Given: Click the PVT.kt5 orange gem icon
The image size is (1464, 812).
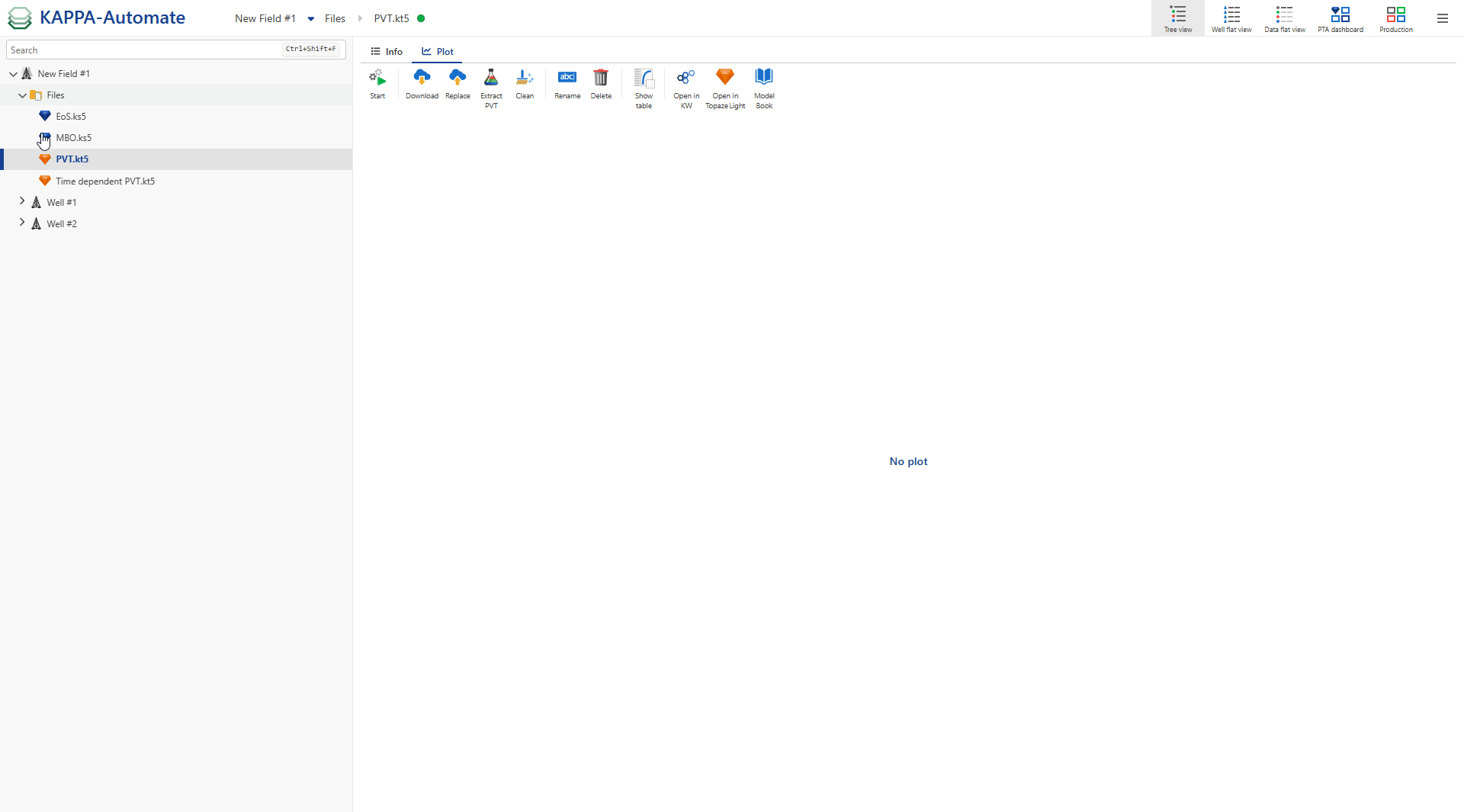Looking at the screenshot, I should [45, 159].
